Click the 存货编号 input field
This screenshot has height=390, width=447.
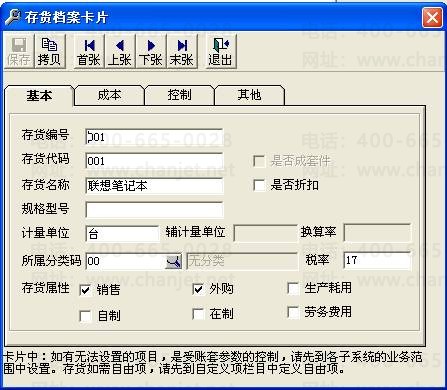pyautogui.click(x=154, y=137)
